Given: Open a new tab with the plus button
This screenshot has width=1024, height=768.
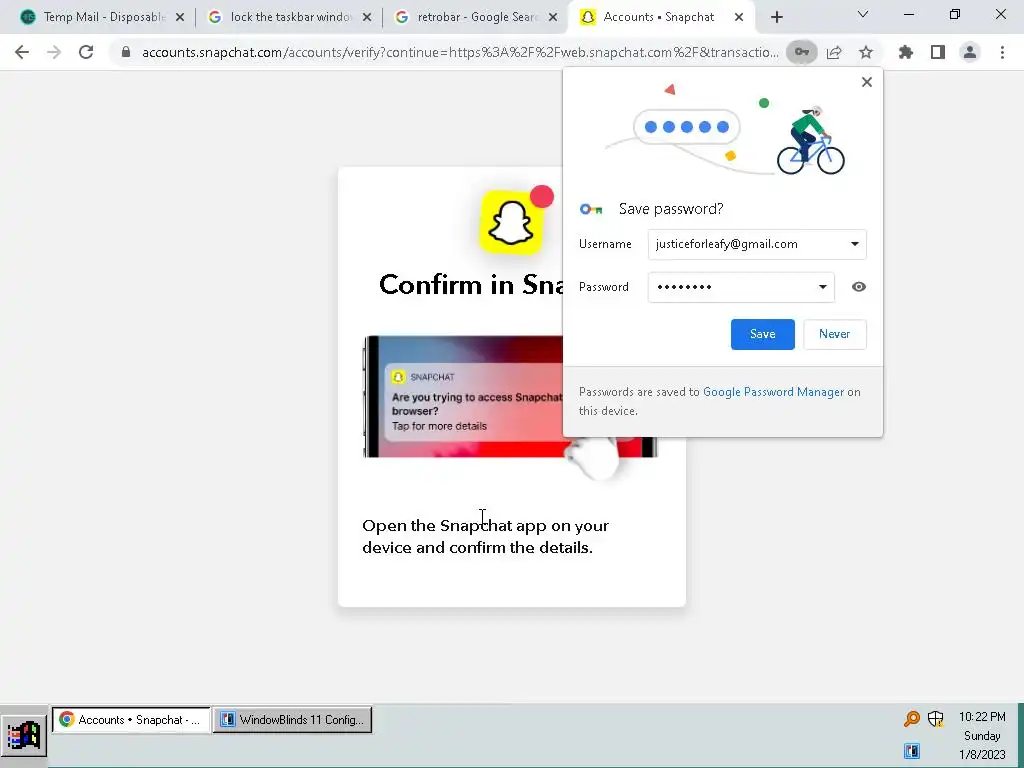Looking at the screenshot, I should (x=776, y=17).
